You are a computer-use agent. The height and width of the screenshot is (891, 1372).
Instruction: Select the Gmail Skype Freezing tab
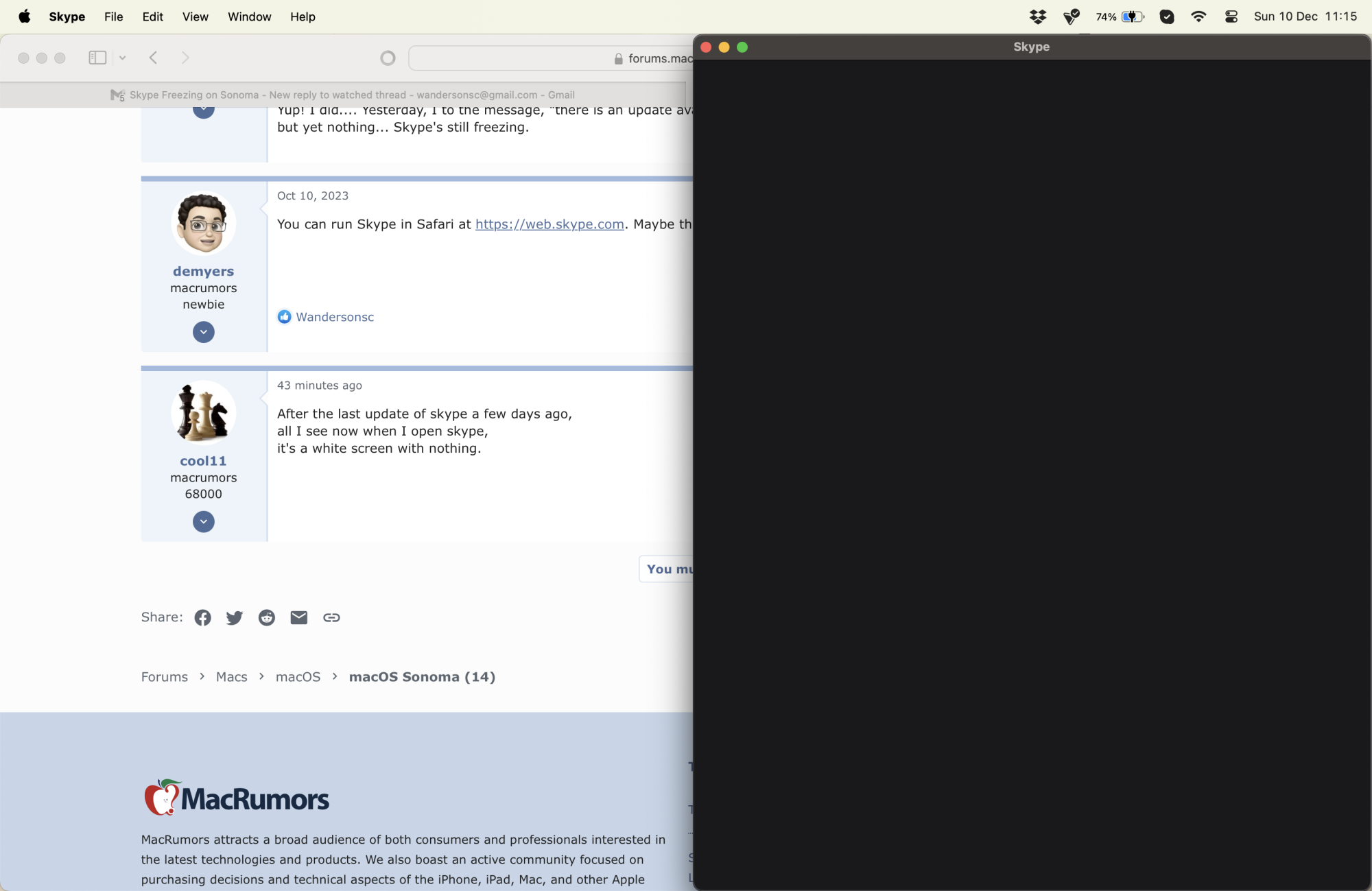pyautogui.click(x=343, y=95)
